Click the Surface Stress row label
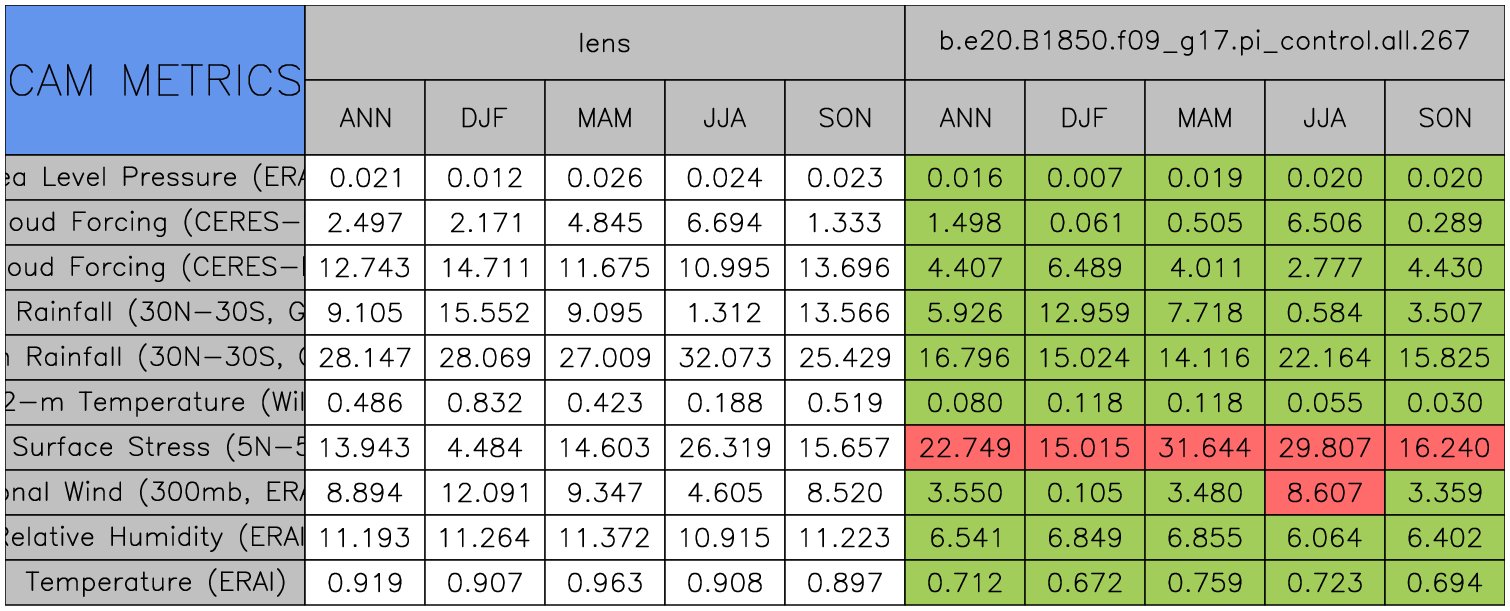Viewport: 1510px width, 611px height. click(155, 447)
